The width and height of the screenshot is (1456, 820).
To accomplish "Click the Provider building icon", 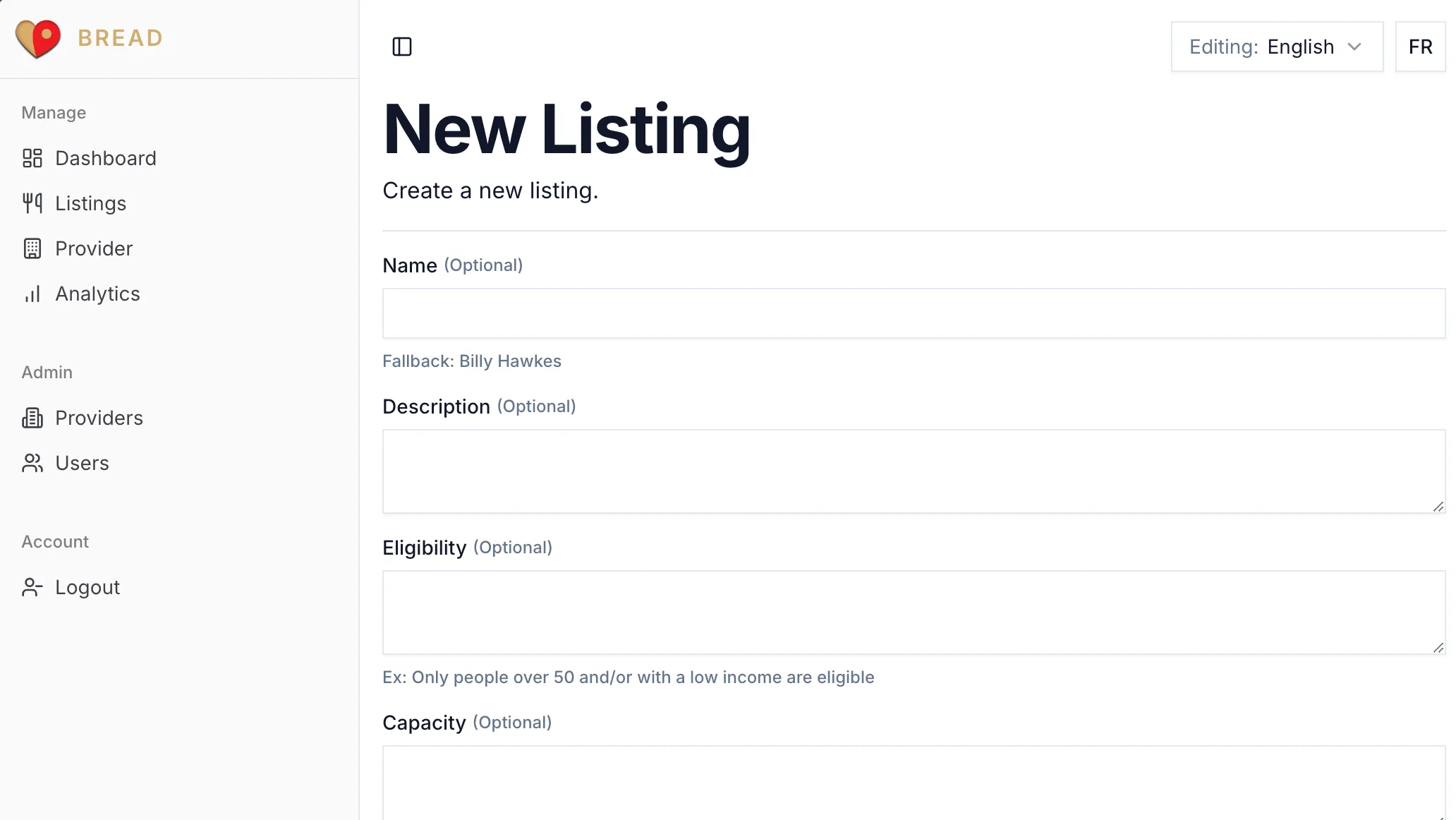I will pos(32,248).
